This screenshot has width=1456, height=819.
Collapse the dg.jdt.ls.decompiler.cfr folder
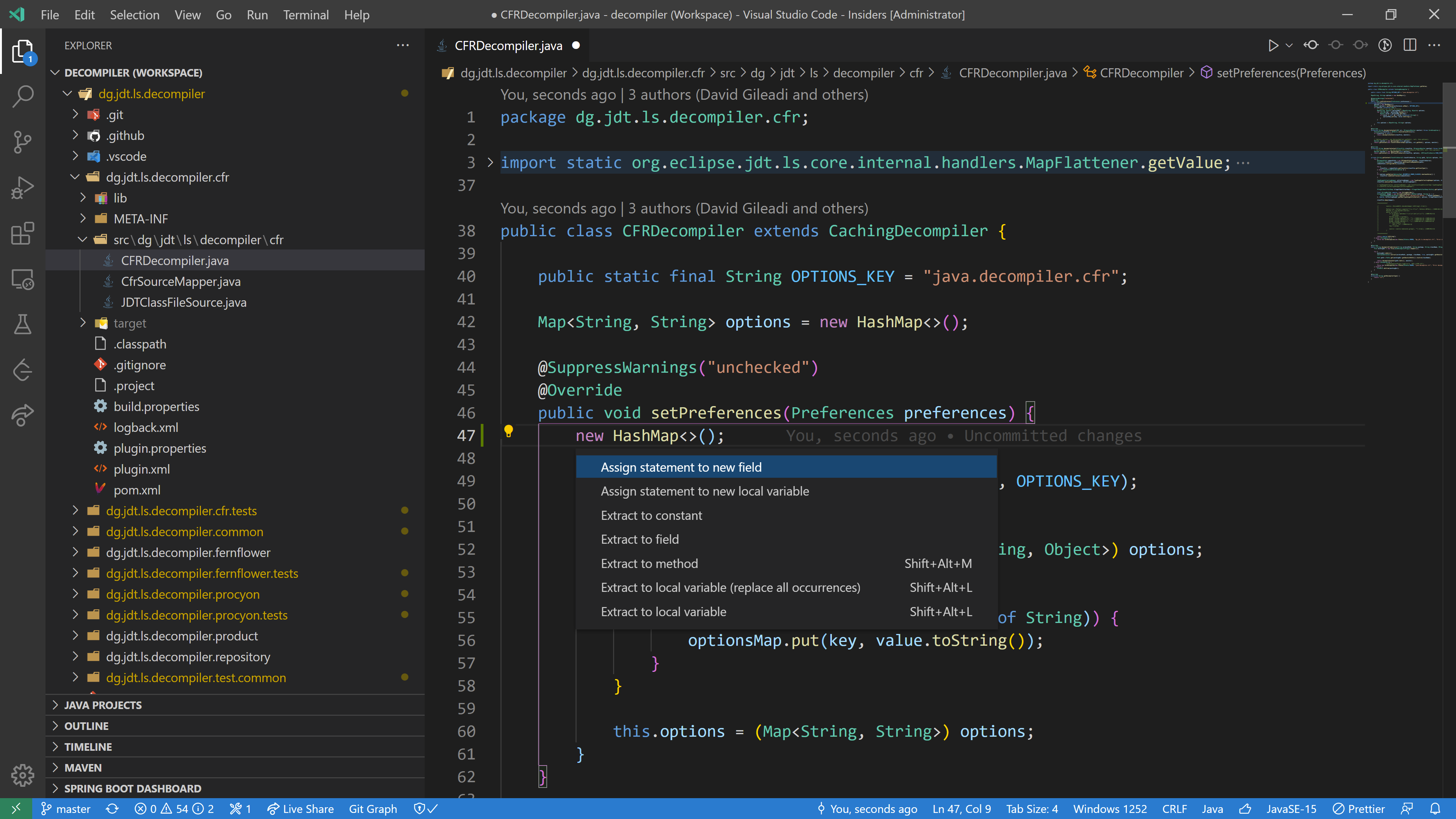click(x=75, y=177)
